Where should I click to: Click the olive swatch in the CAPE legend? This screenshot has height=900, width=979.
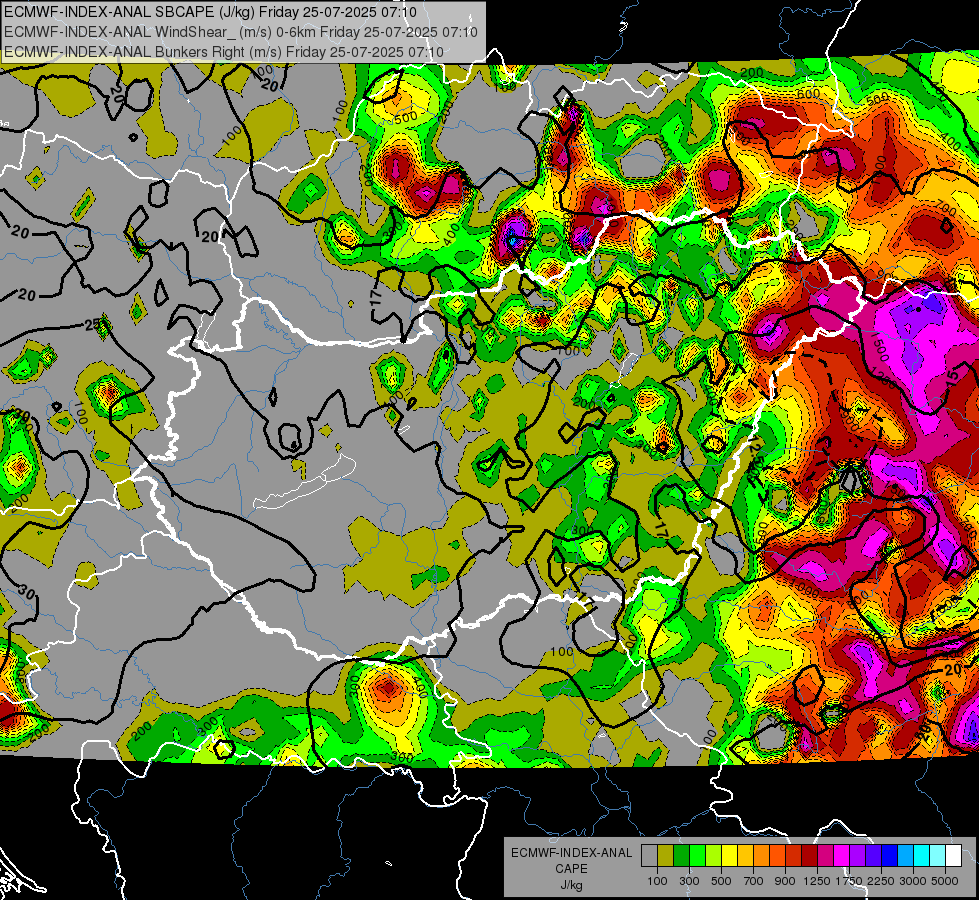666,856
